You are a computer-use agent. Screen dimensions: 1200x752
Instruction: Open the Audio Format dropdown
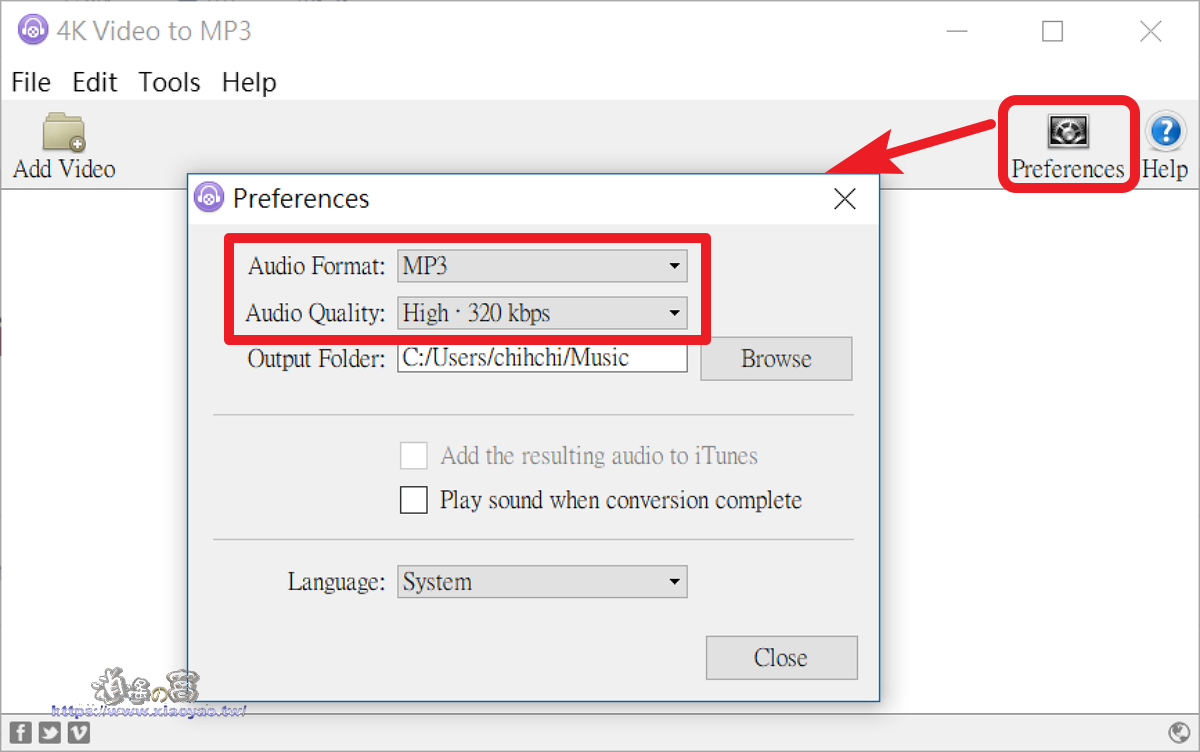(542, 266)
